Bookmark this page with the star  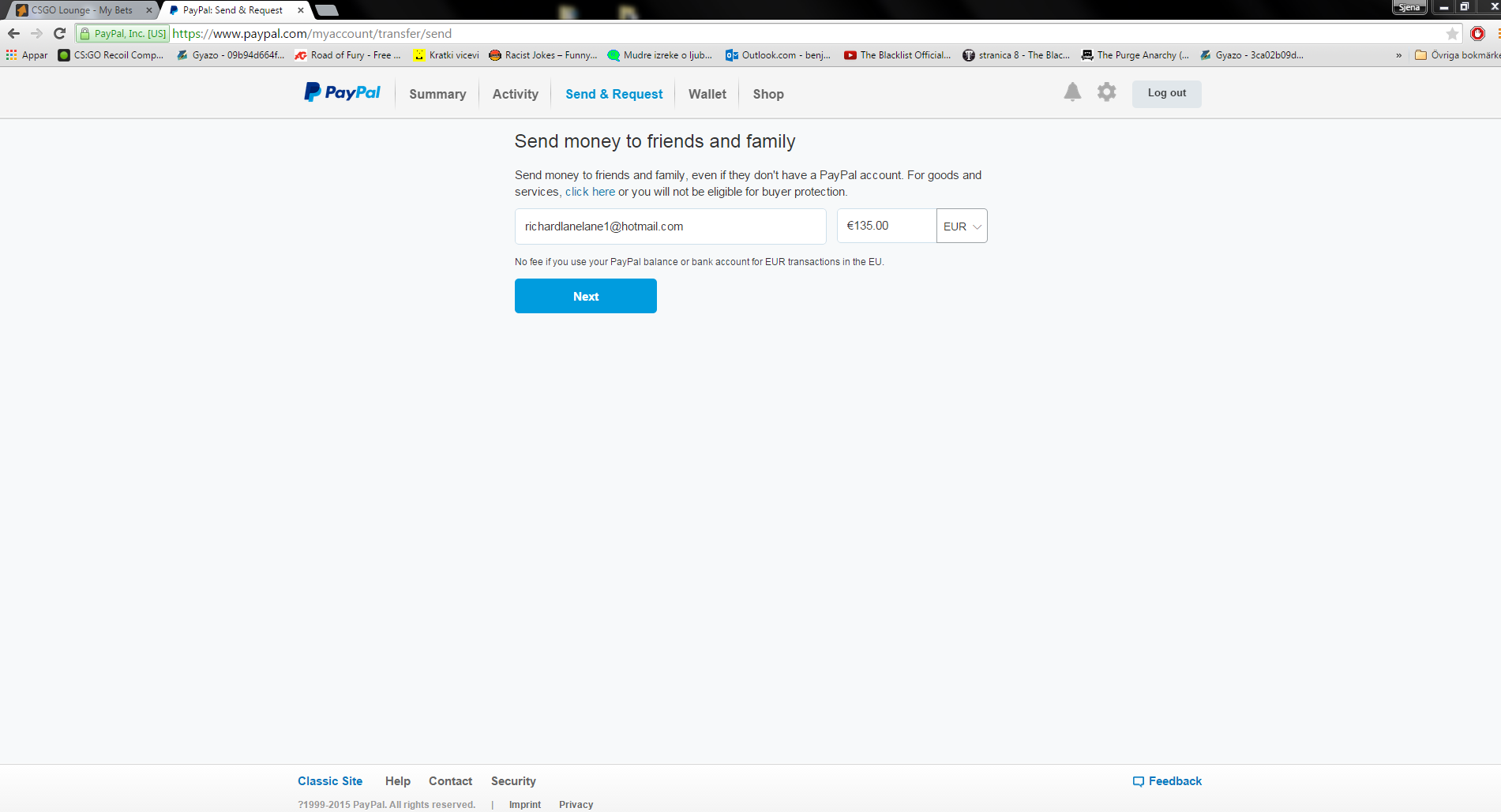[1452, 34]
